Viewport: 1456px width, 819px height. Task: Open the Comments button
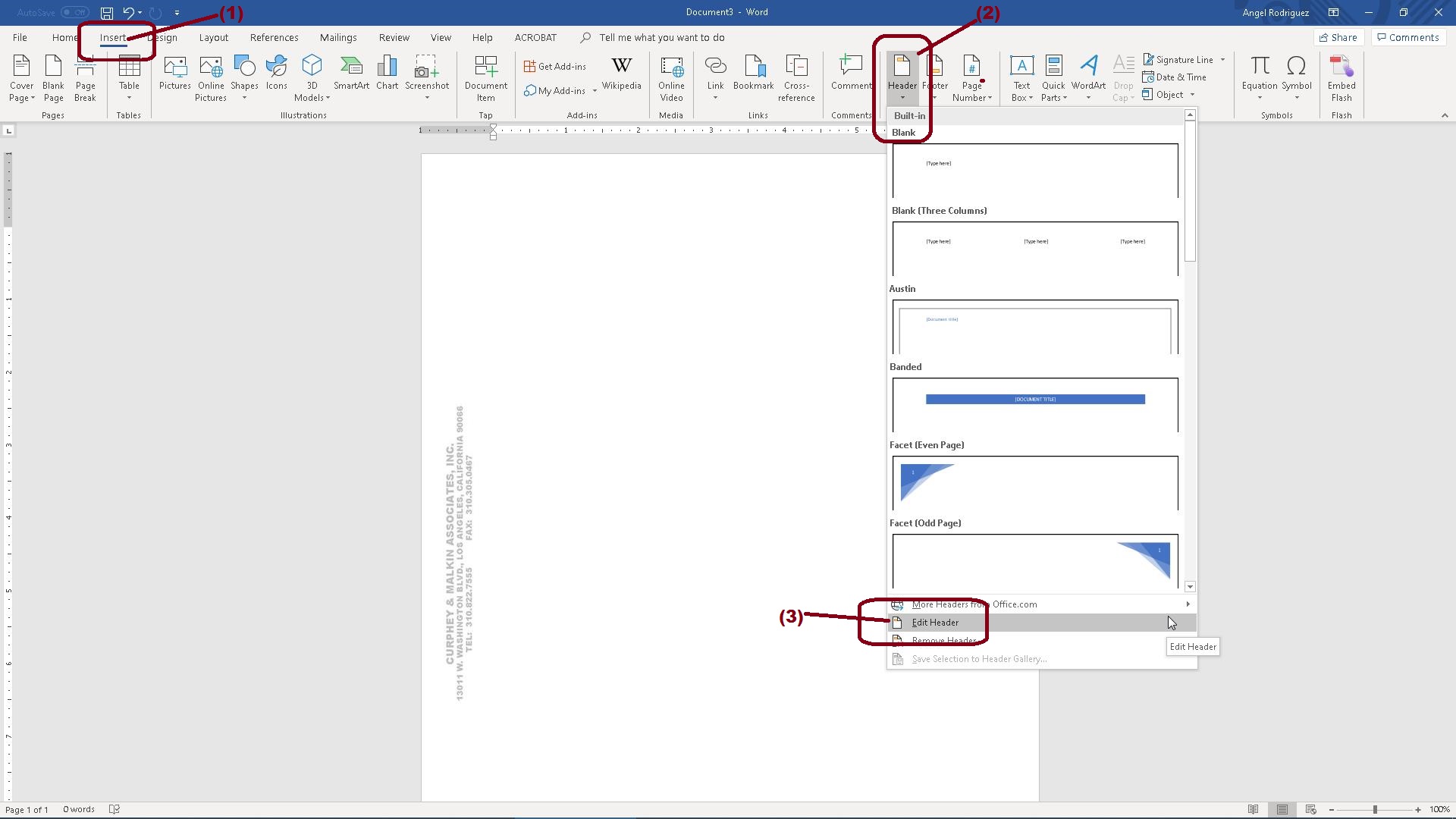1407,37
